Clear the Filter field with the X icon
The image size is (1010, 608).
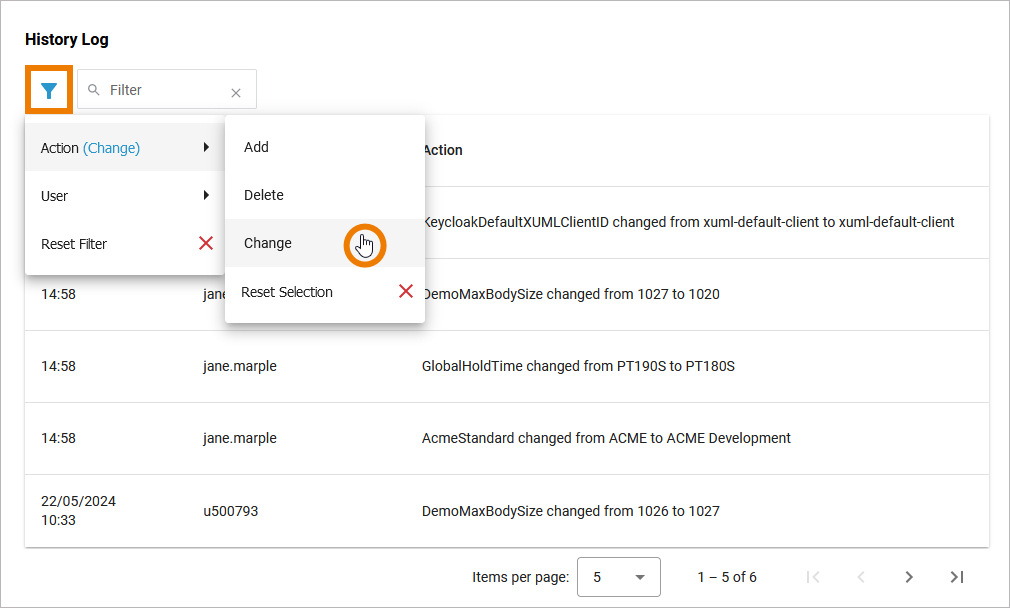coord(236,93)
